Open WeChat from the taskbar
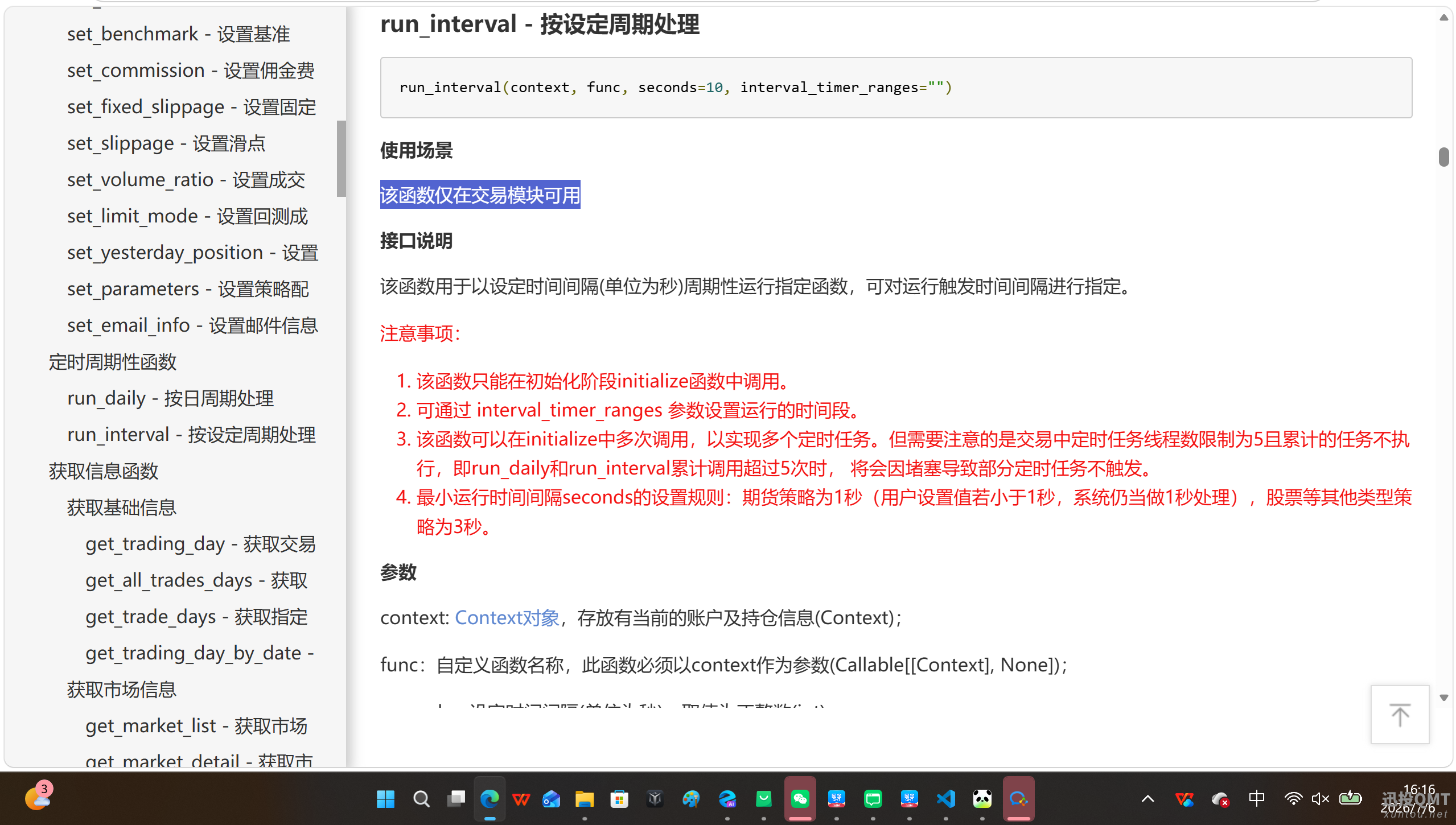 [800, 799]
